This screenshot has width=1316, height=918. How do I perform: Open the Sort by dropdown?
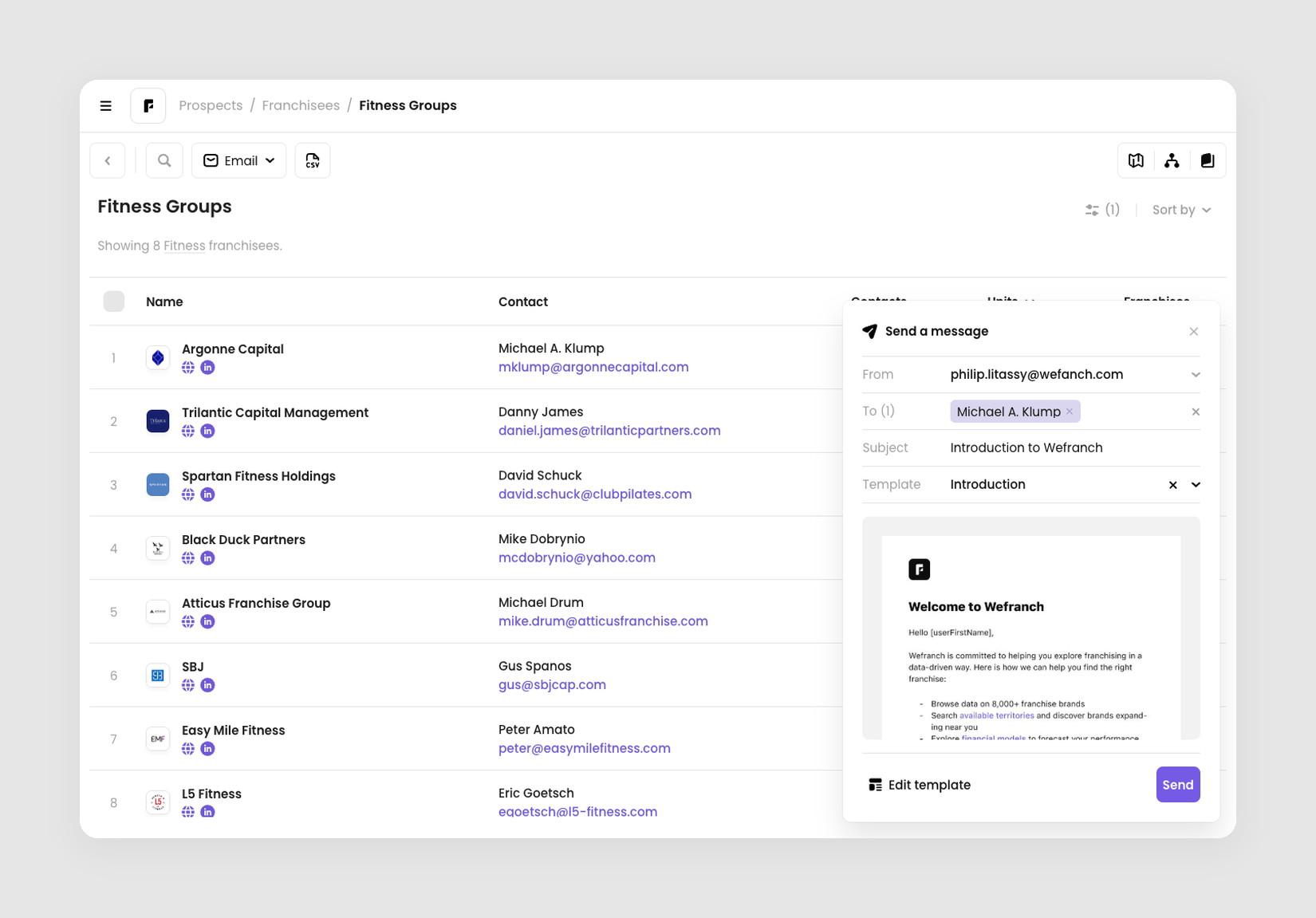coord(1182,210)
